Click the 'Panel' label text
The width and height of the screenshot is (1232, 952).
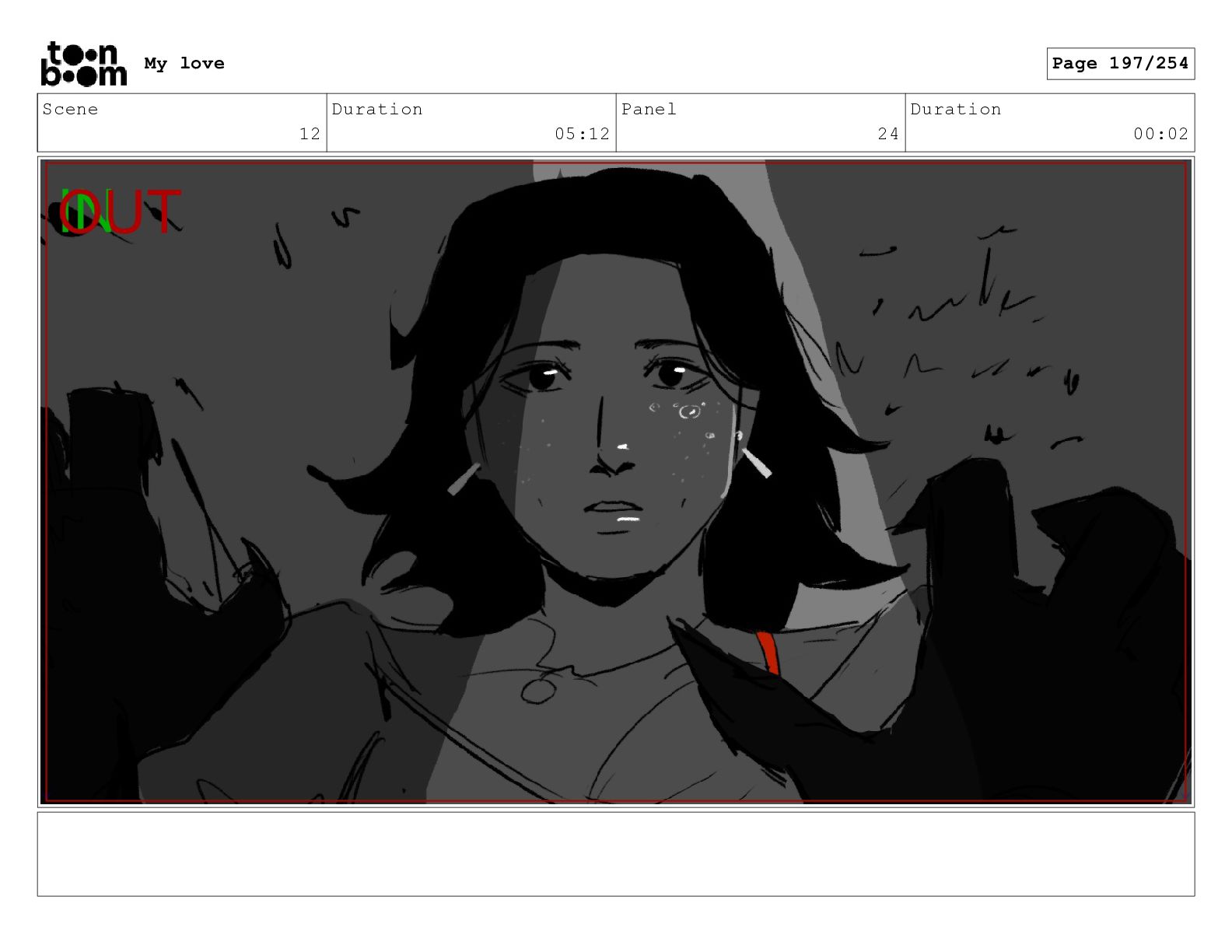click(649, 109)
